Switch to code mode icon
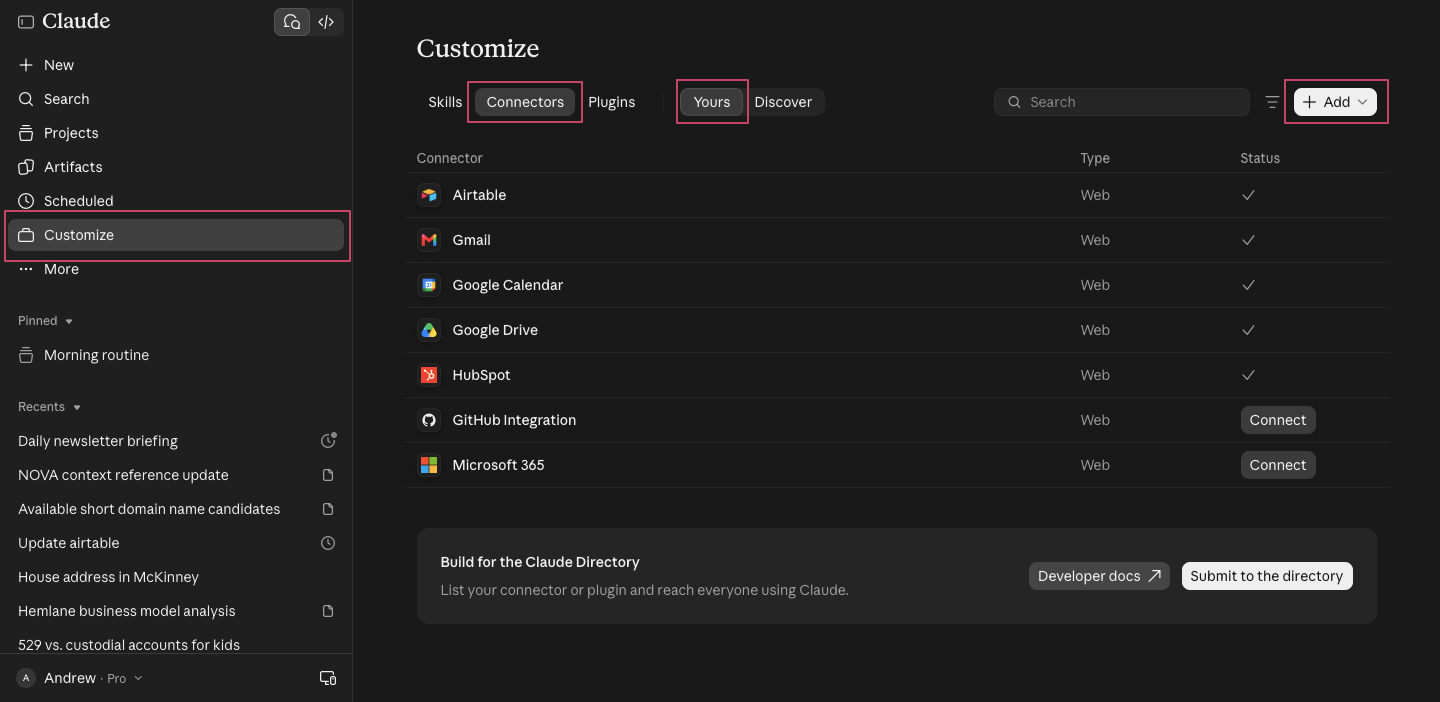This screenshot has width=1440, height=702. tap(326, 22)
